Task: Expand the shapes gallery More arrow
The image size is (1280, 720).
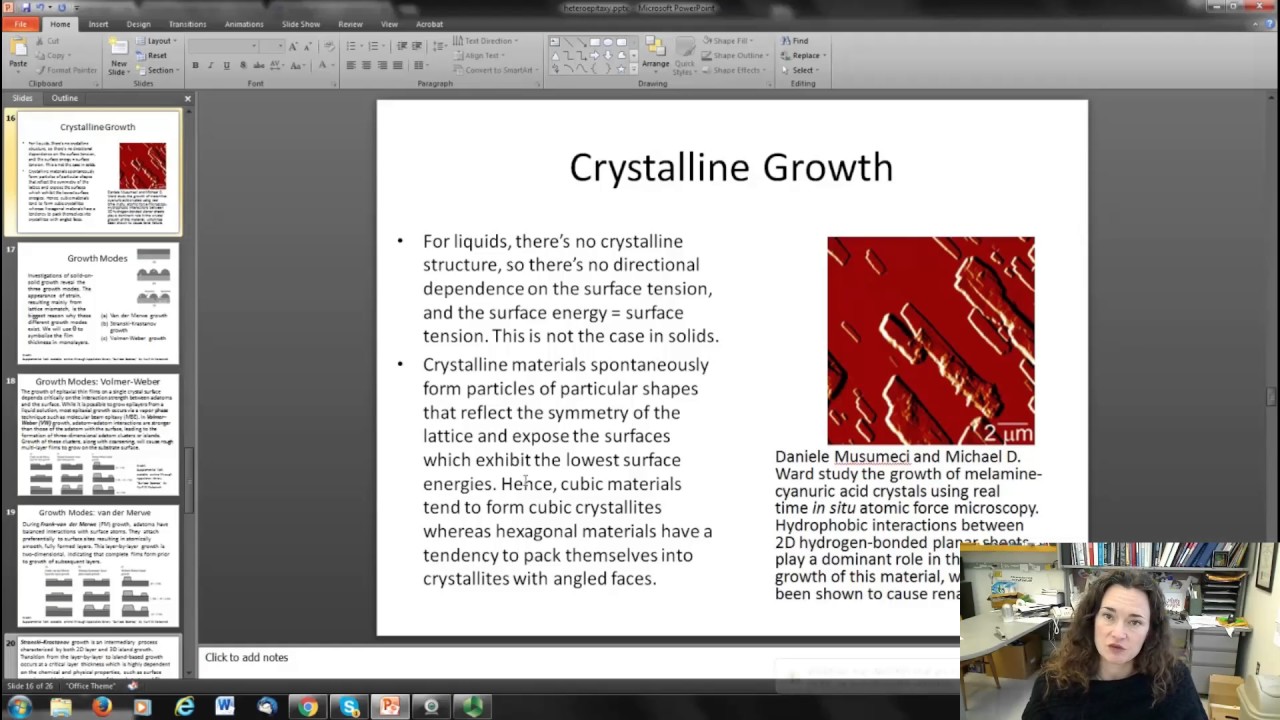Action: click(x=634, y=70)
